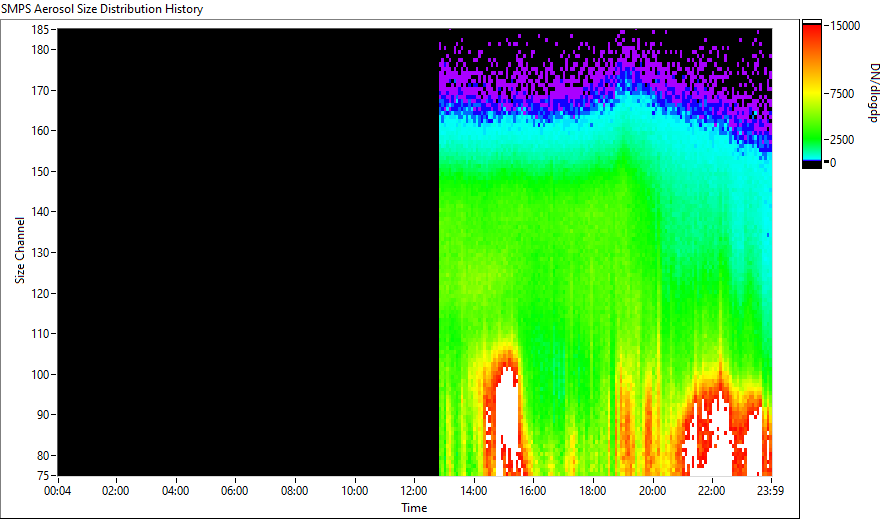This screenshot has width=884, height=519.
Task: Click the 0 color scale minimum value
Action: point(833,163)
